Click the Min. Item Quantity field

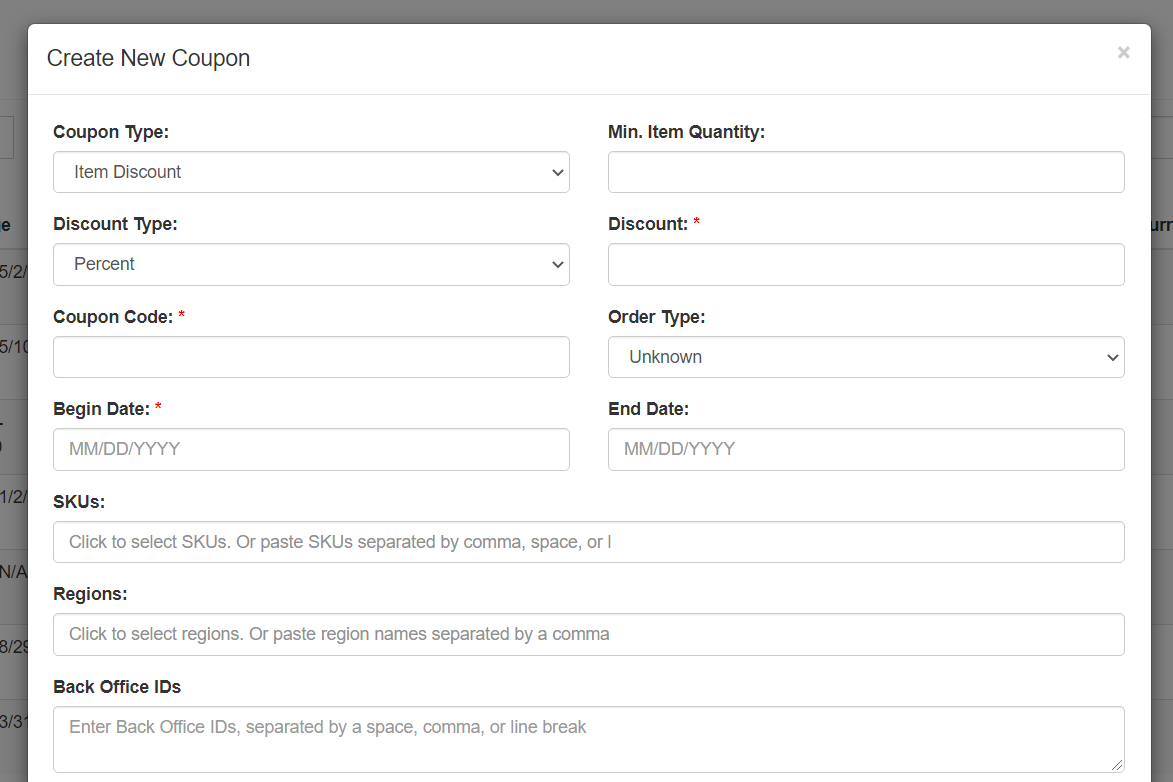tap(866, 172)
